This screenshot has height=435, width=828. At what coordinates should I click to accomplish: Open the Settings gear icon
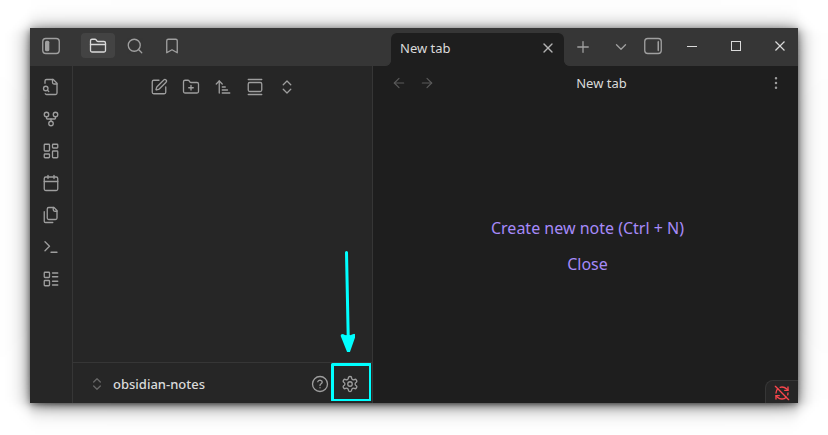pos(350,384)
